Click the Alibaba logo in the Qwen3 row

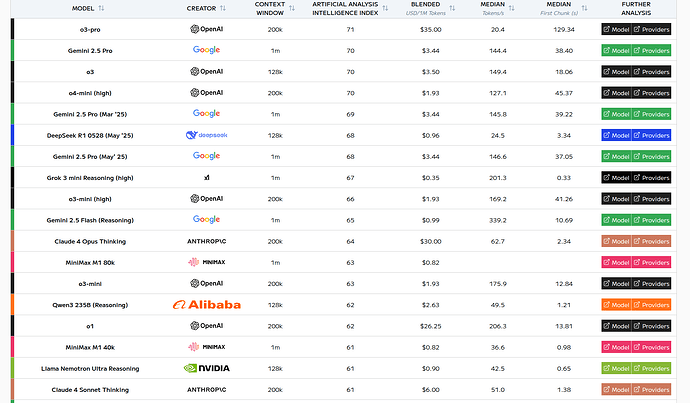[206, 304]
